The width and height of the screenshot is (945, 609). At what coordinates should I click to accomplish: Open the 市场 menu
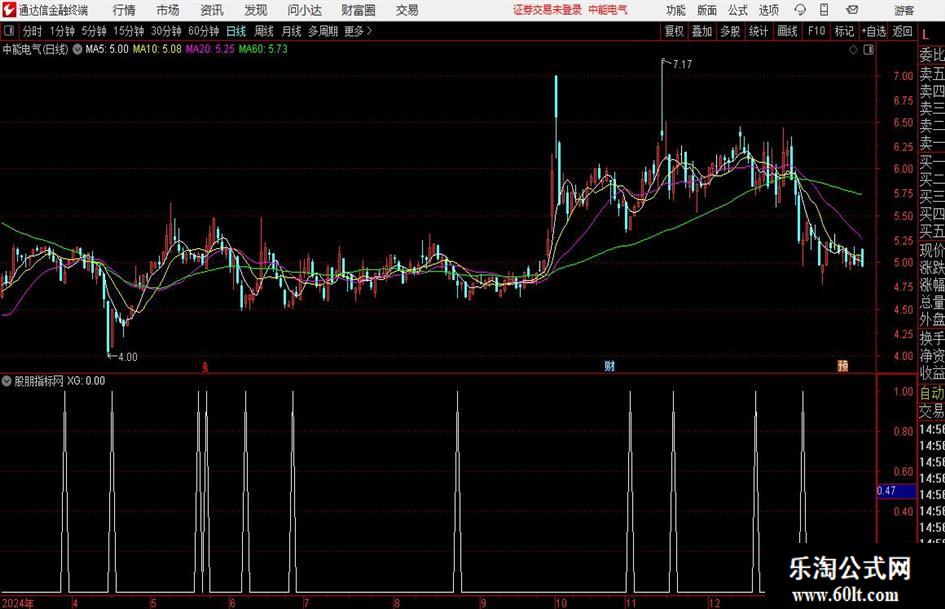[168, 10]
